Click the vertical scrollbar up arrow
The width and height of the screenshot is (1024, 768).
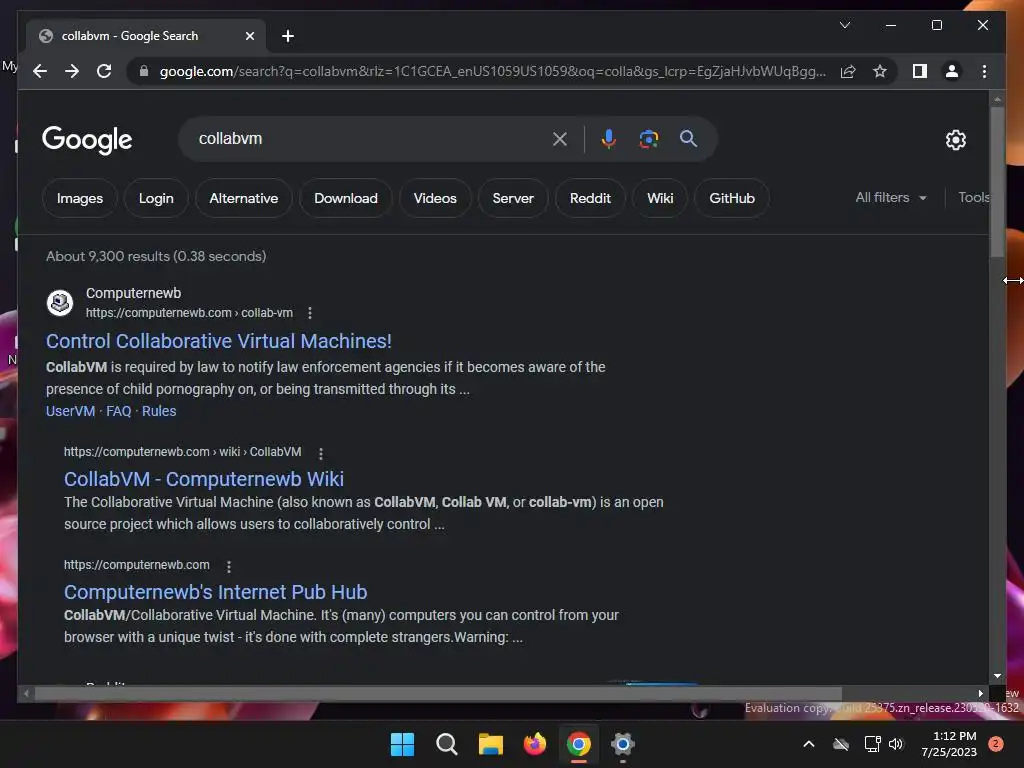pos(997,99)
